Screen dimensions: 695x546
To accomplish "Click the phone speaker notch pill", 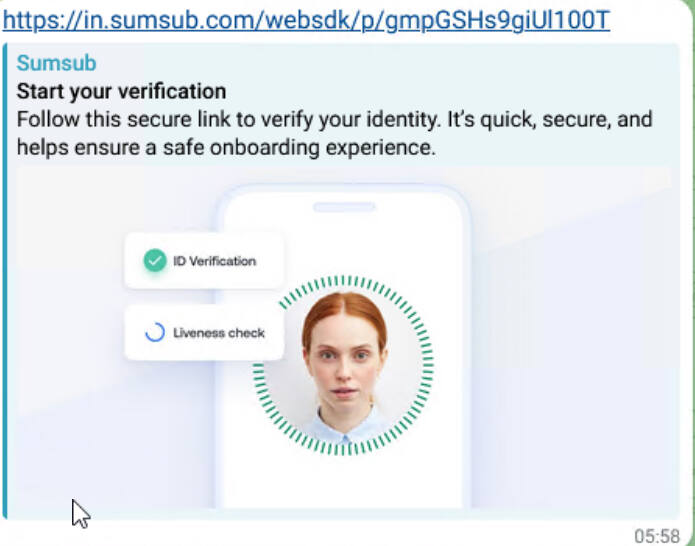I will coord(343,208).
